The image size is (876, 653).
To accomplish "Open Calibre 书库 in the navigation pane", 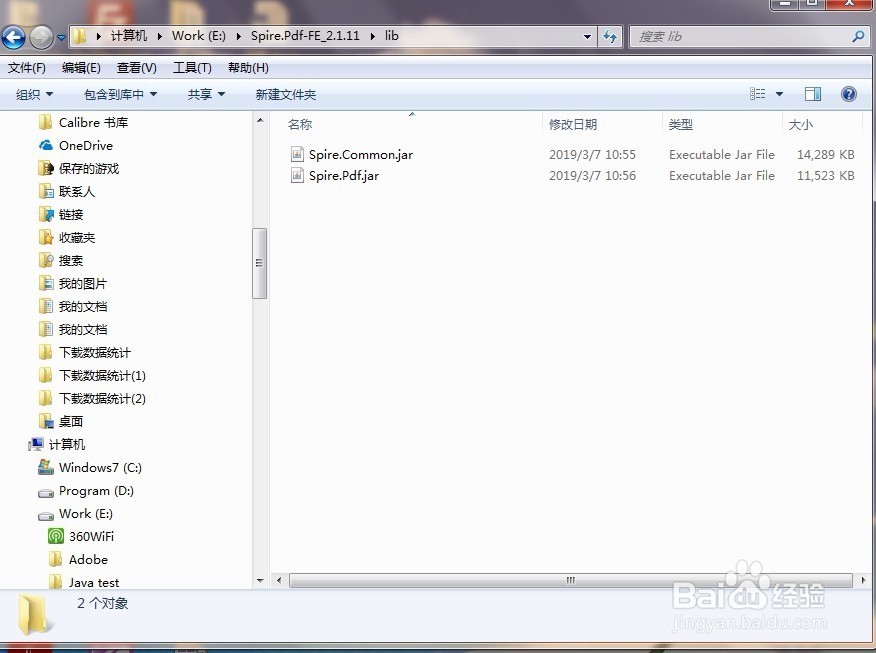I will [93, 122].
